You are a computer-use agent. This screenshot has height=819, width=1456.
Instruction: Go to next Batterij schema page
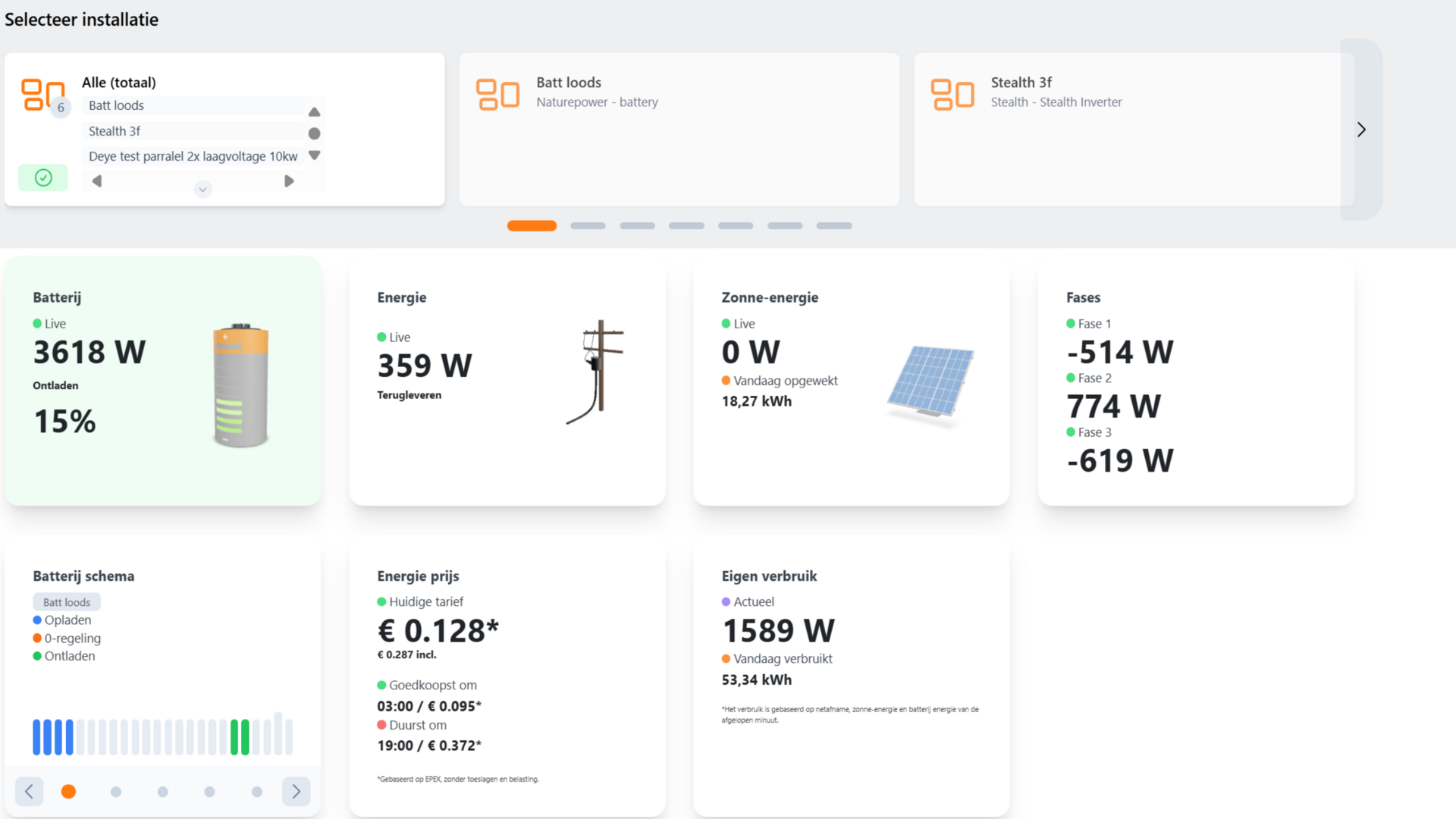(x=296, y=791)
